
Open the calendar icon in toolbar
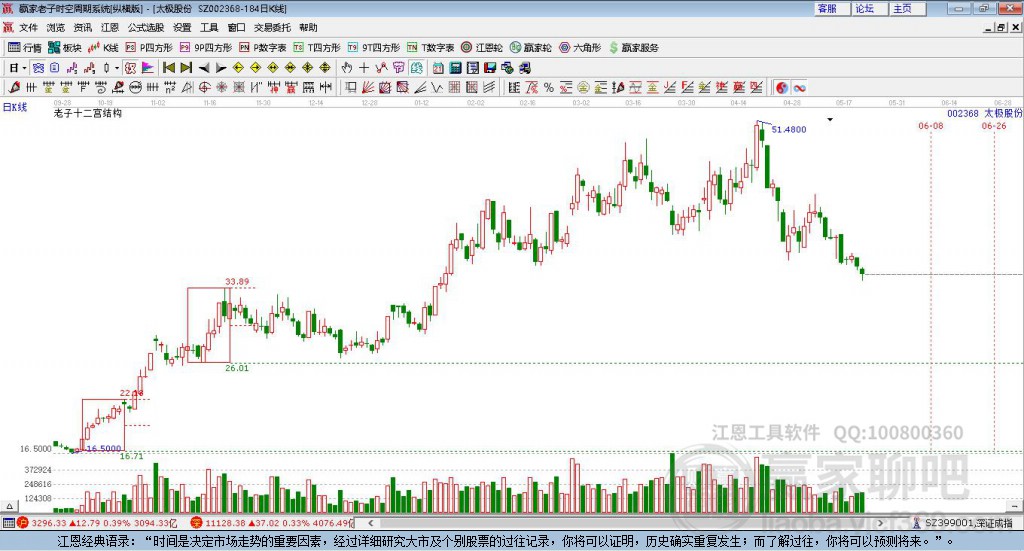tap(438, 68)
